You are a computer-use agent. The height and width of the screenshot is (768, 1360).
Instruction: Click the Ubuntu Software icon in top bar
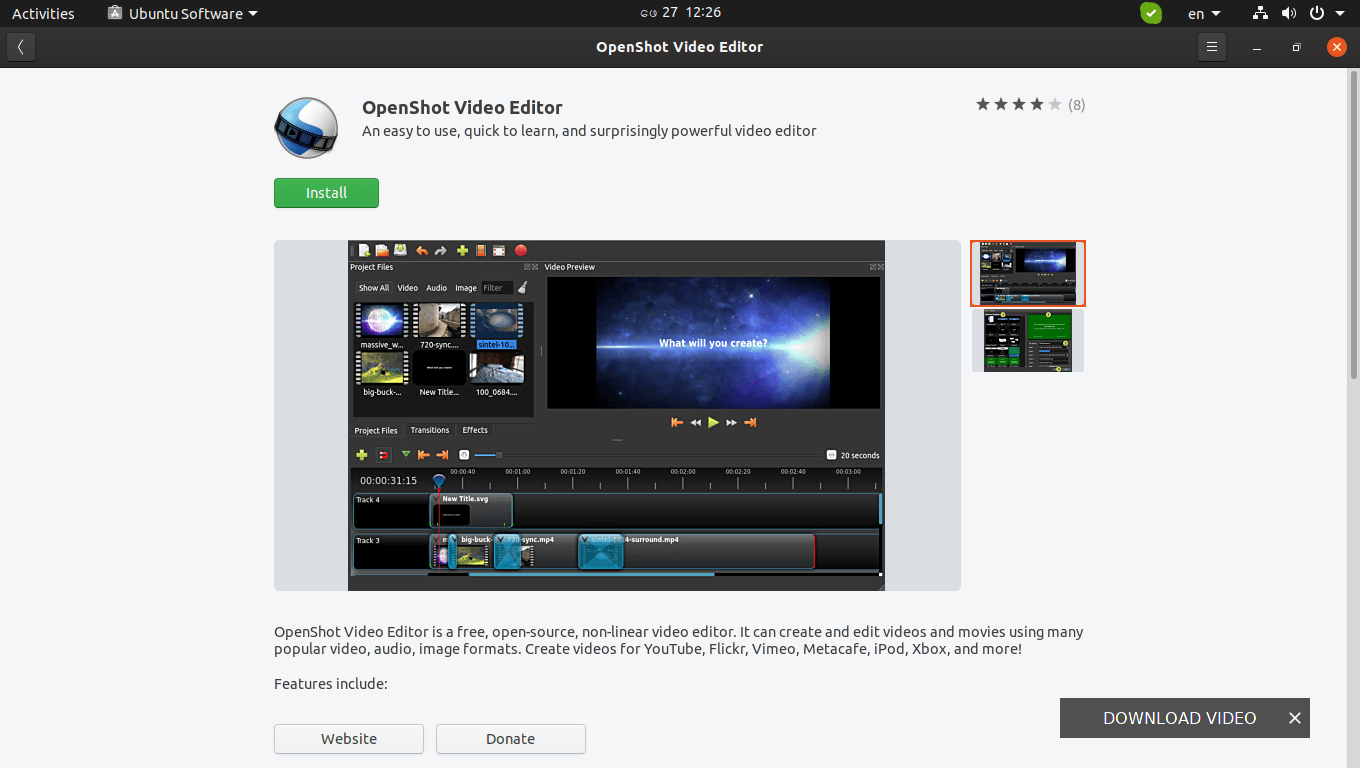pyautogui.click(x=113, y=13)
